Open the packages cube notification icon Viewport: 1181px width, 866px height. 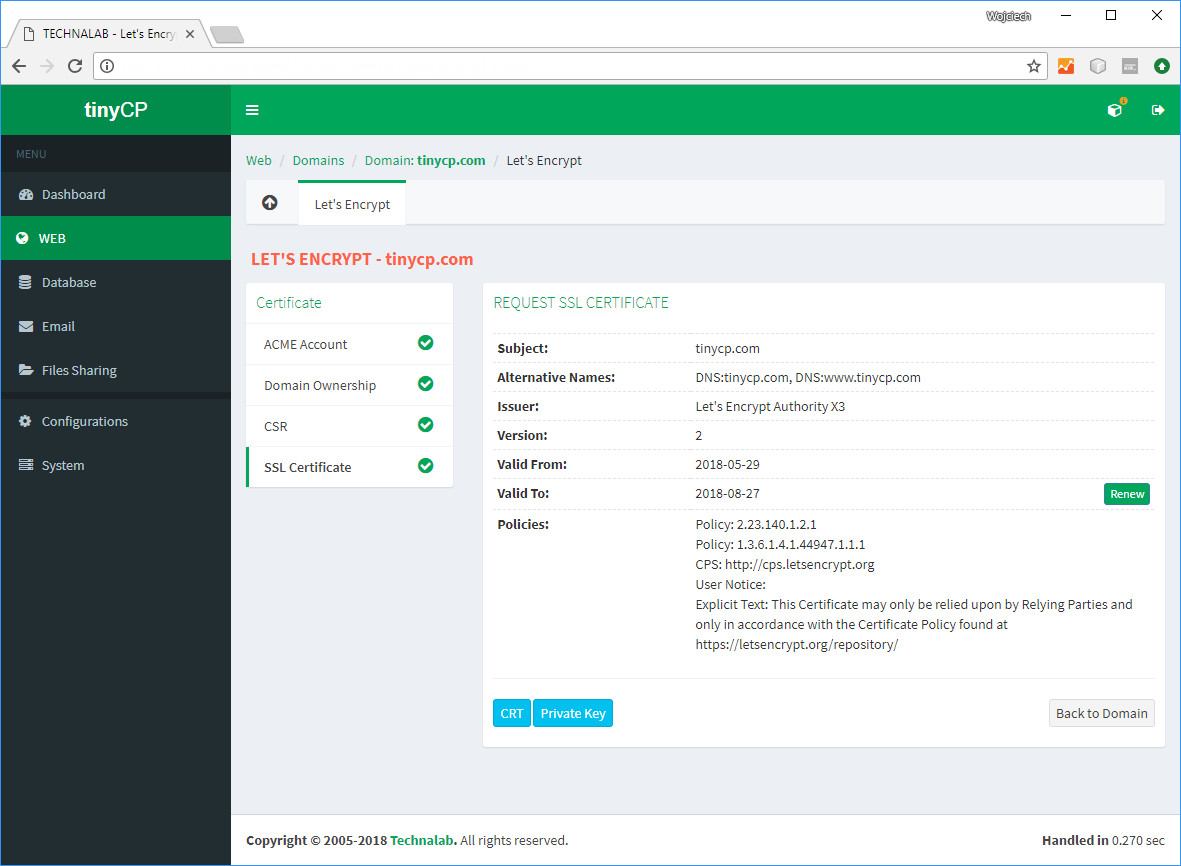tap(1115, 110)
